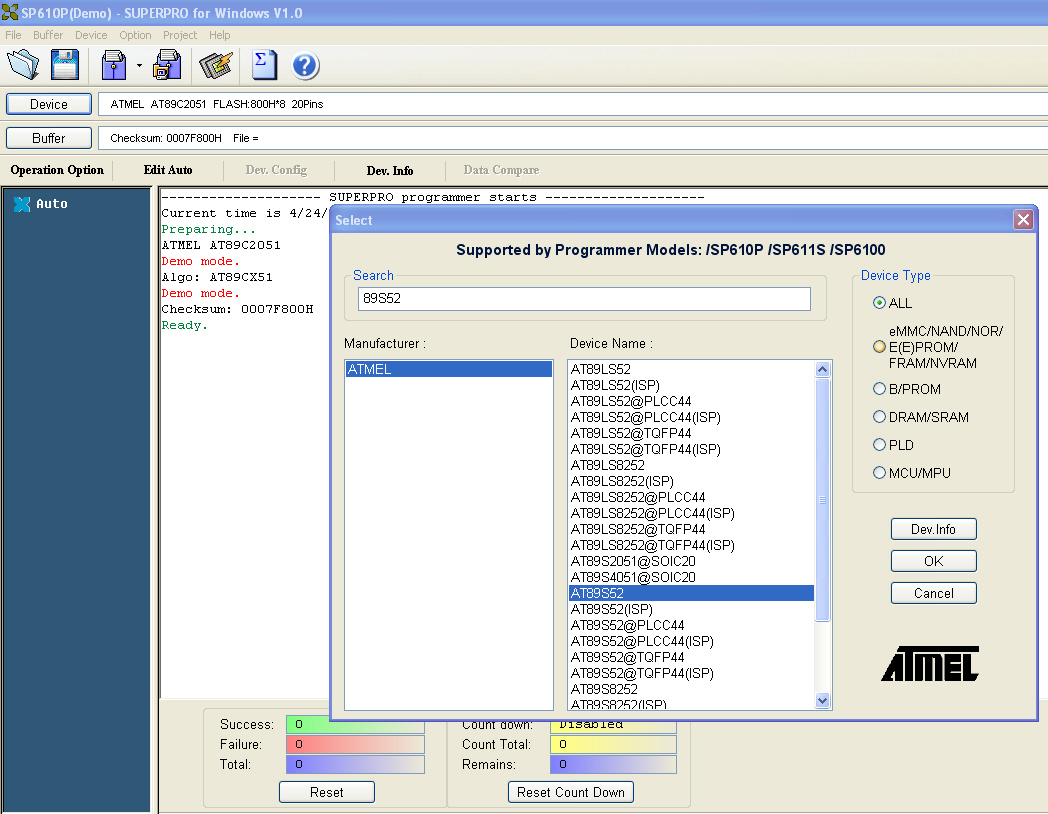This screenshot has width=1048, height=814.
Task: Open the Buffer menu
Action: [48, 35]
